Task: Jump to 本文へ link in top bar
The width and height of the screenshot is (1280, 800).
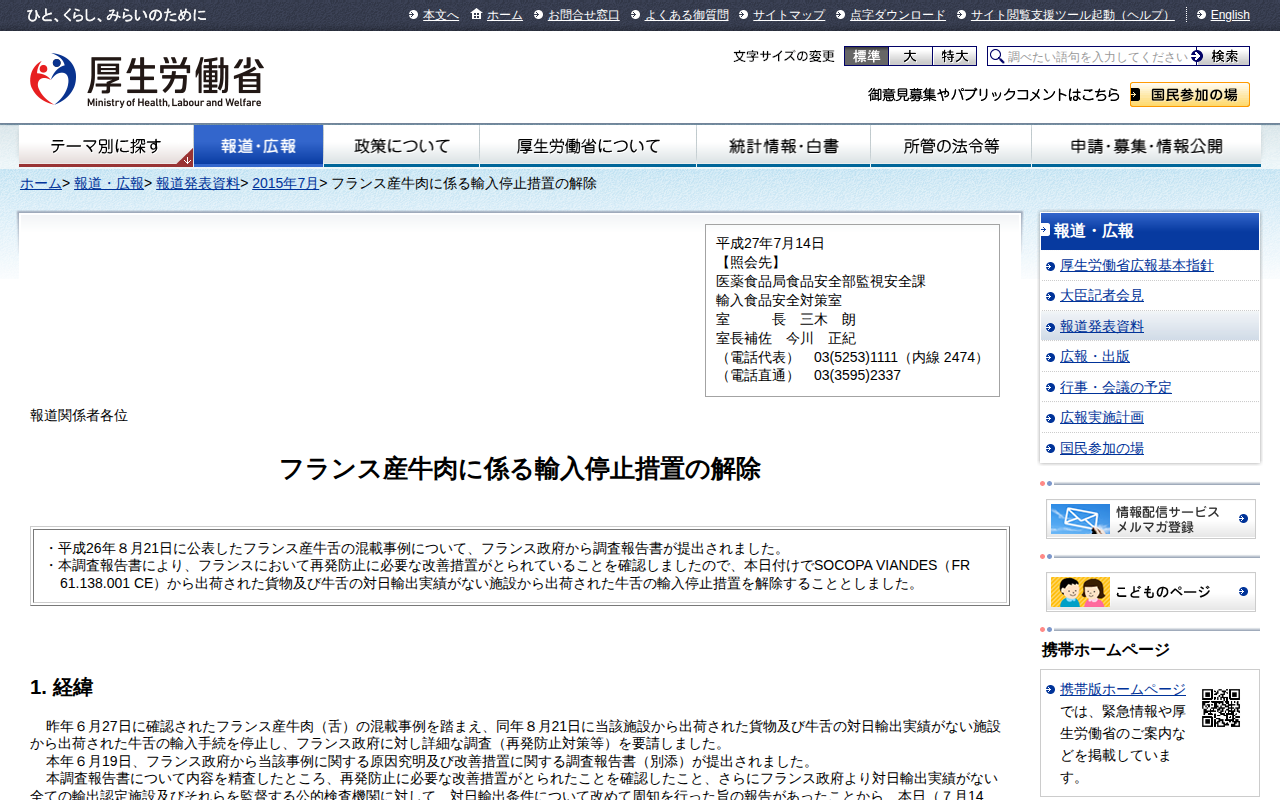Action: click(440, 15)
